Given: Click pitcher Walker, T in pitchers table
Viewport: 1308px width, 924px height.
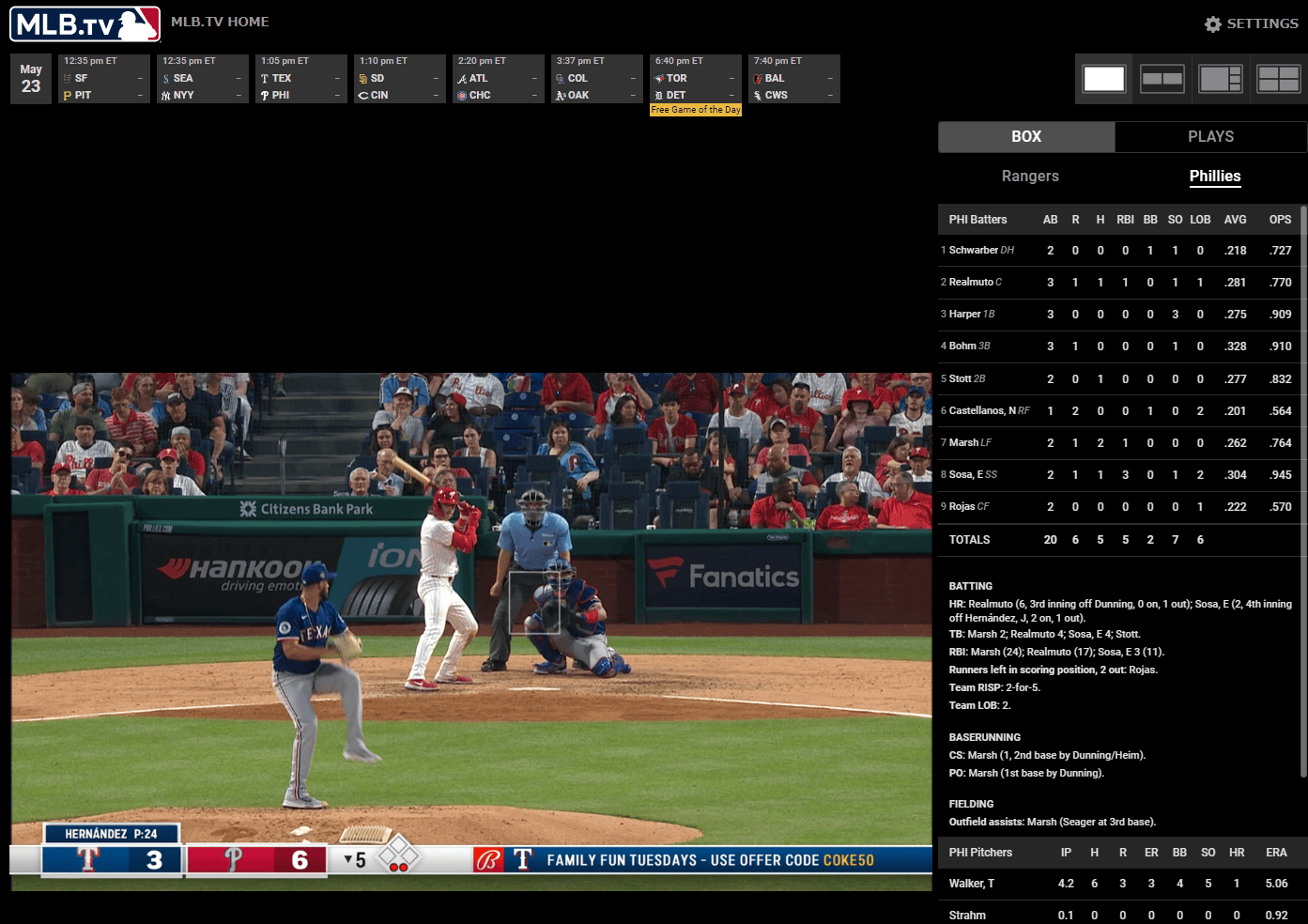Looking at the screenshot, I should point(972,884).
